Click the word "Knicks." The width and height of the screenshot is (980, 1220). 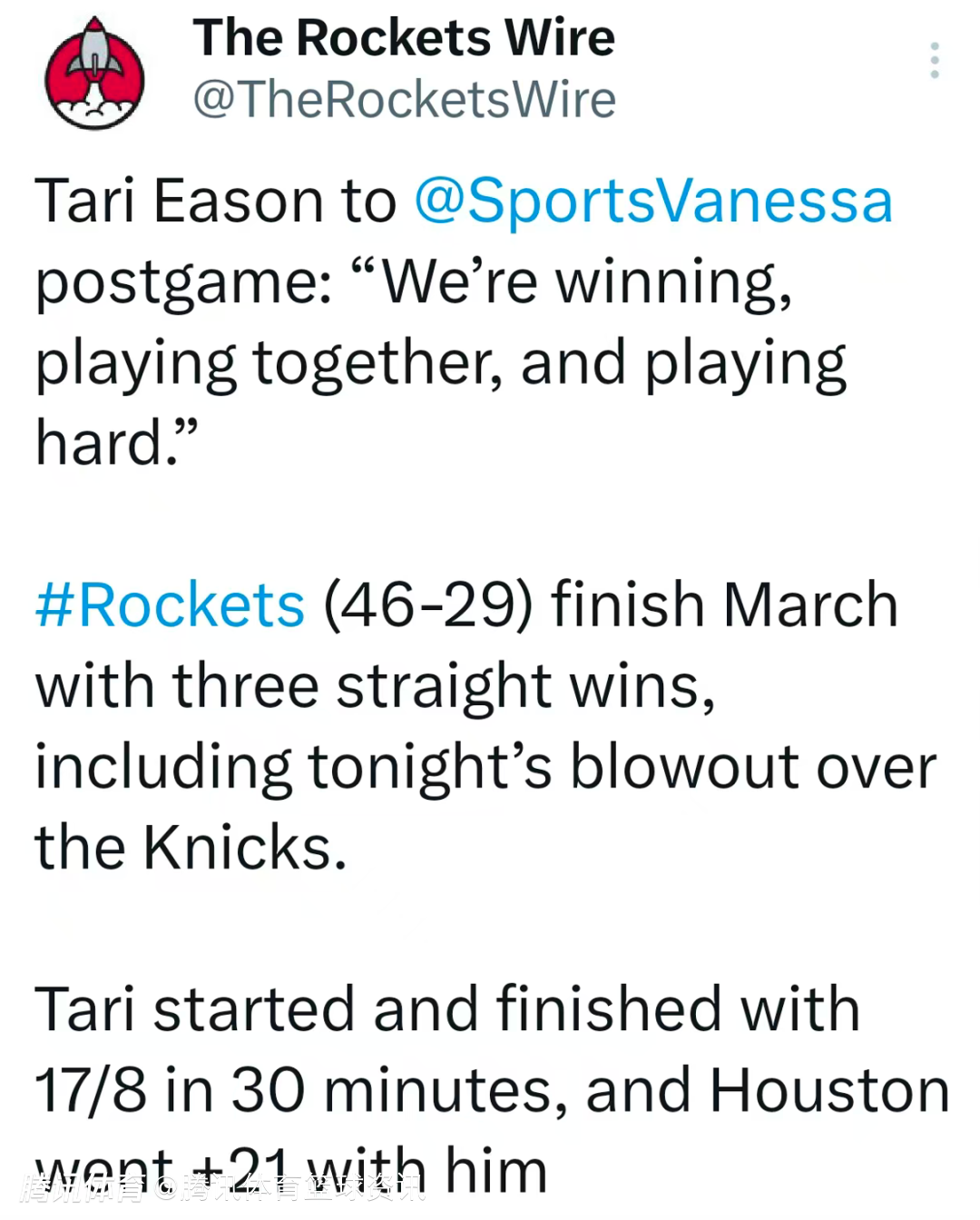245,848
